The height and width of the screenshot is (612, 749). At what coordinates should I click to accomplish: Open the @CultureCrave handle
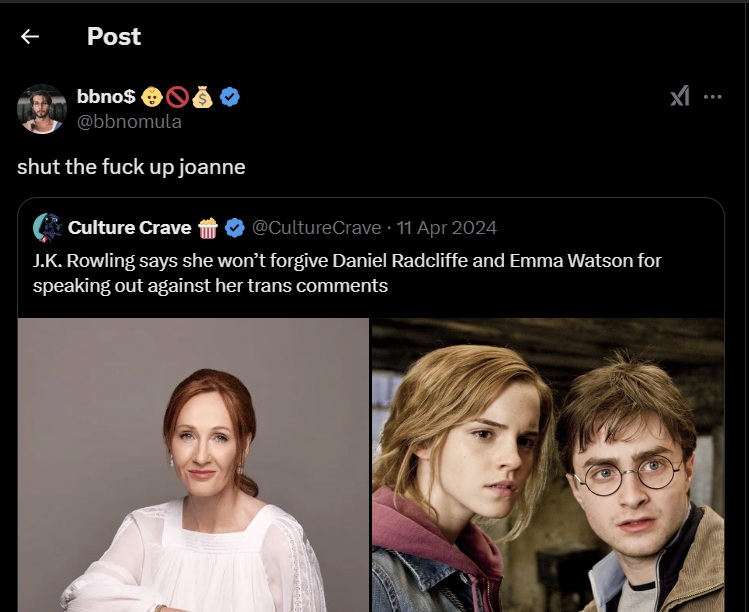pos(316,228)
